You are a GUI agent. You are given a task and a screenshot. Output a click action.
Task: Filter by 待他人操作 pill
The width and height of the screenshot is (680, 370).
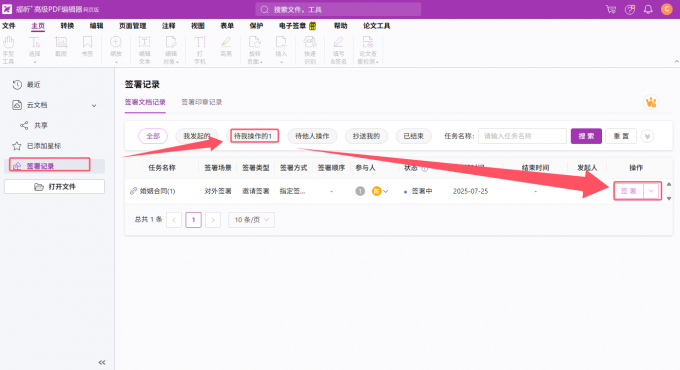(312, 136)
